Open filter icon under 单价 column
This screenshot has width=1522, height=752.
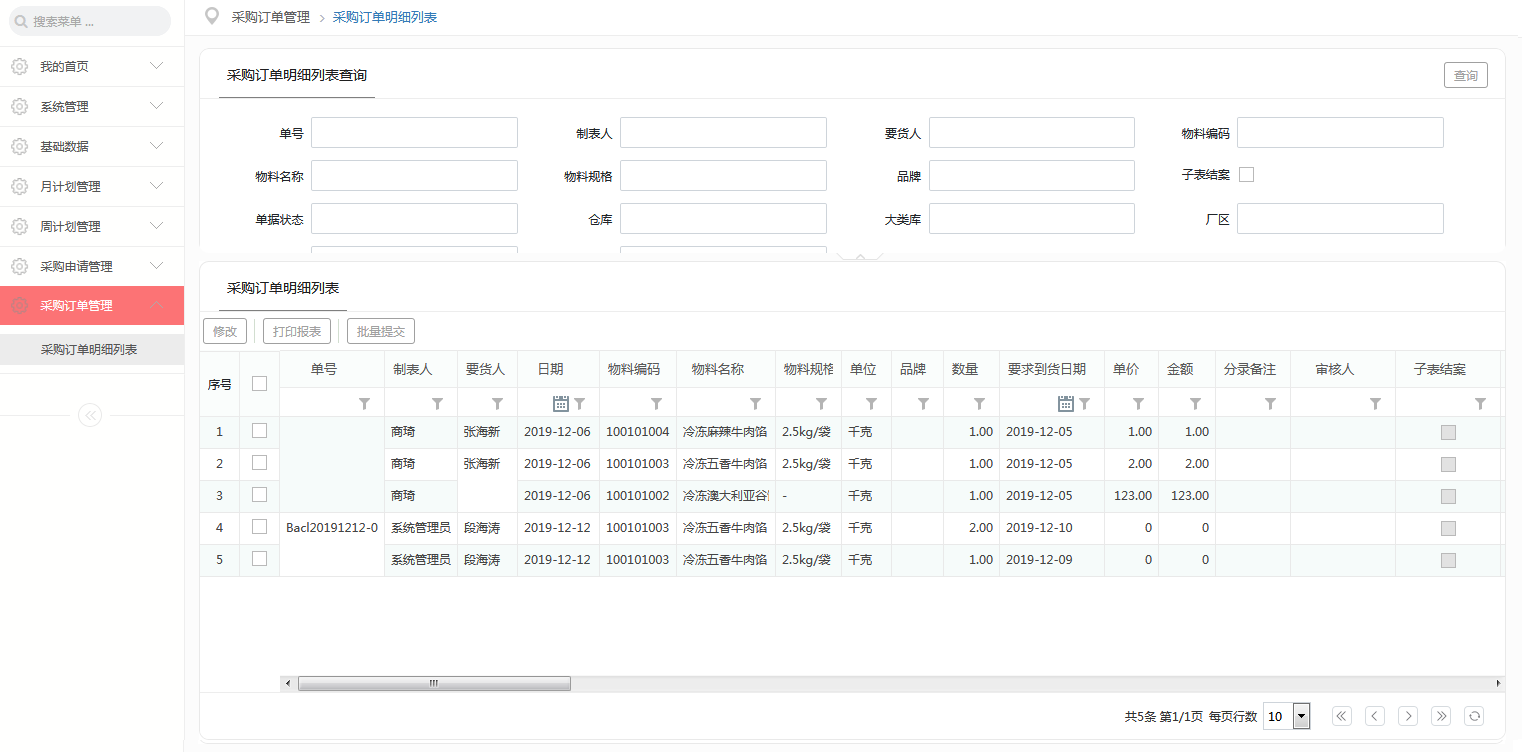[1138, 403]
